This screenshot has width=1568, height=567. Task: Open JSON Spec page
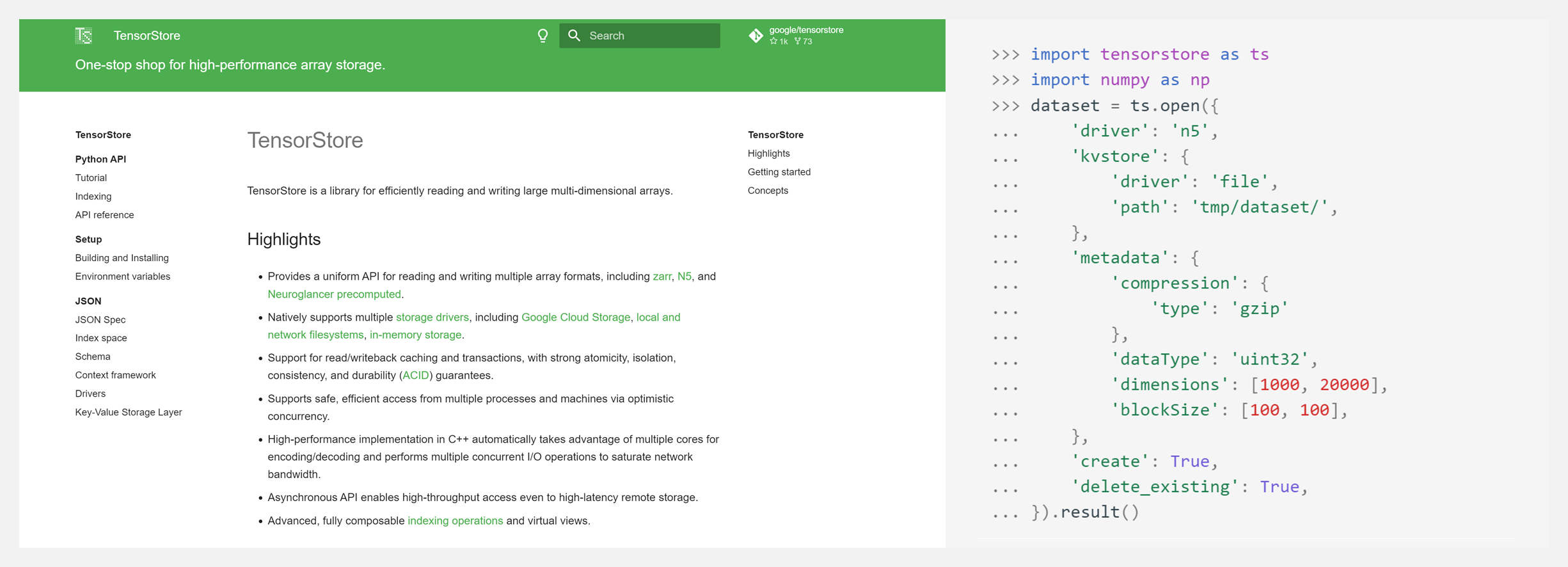click(x=100, y=319)
